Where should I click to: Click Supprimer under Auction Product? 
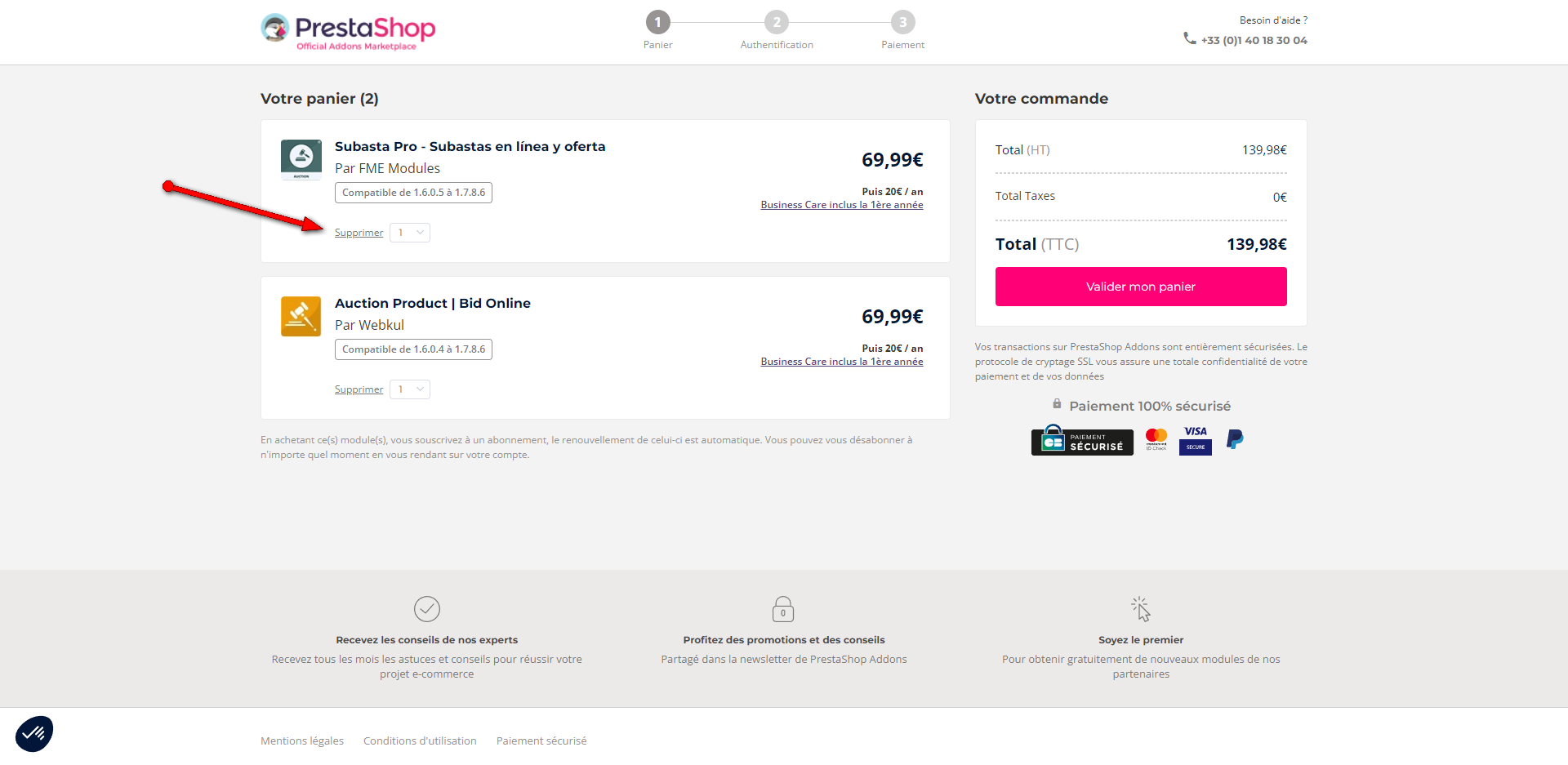[359, 389]
